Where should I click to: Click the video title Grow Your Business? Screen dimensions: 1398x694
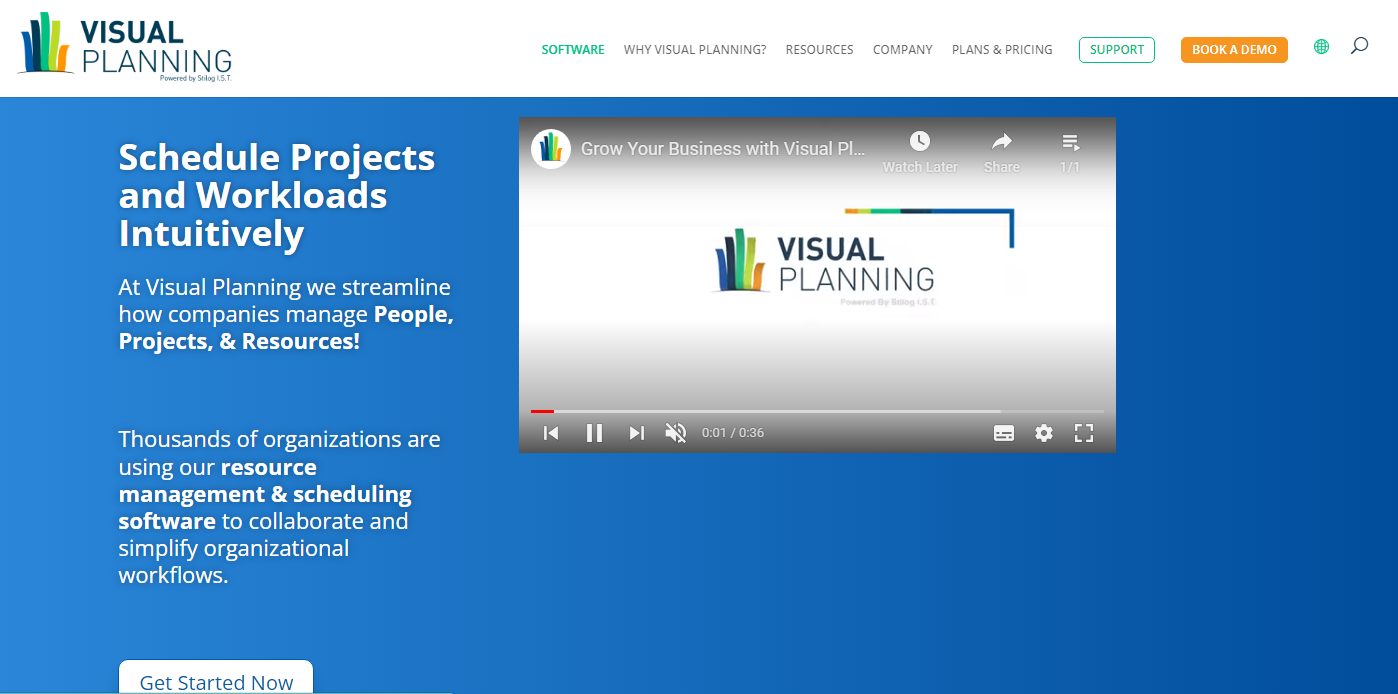pos(723,149)
